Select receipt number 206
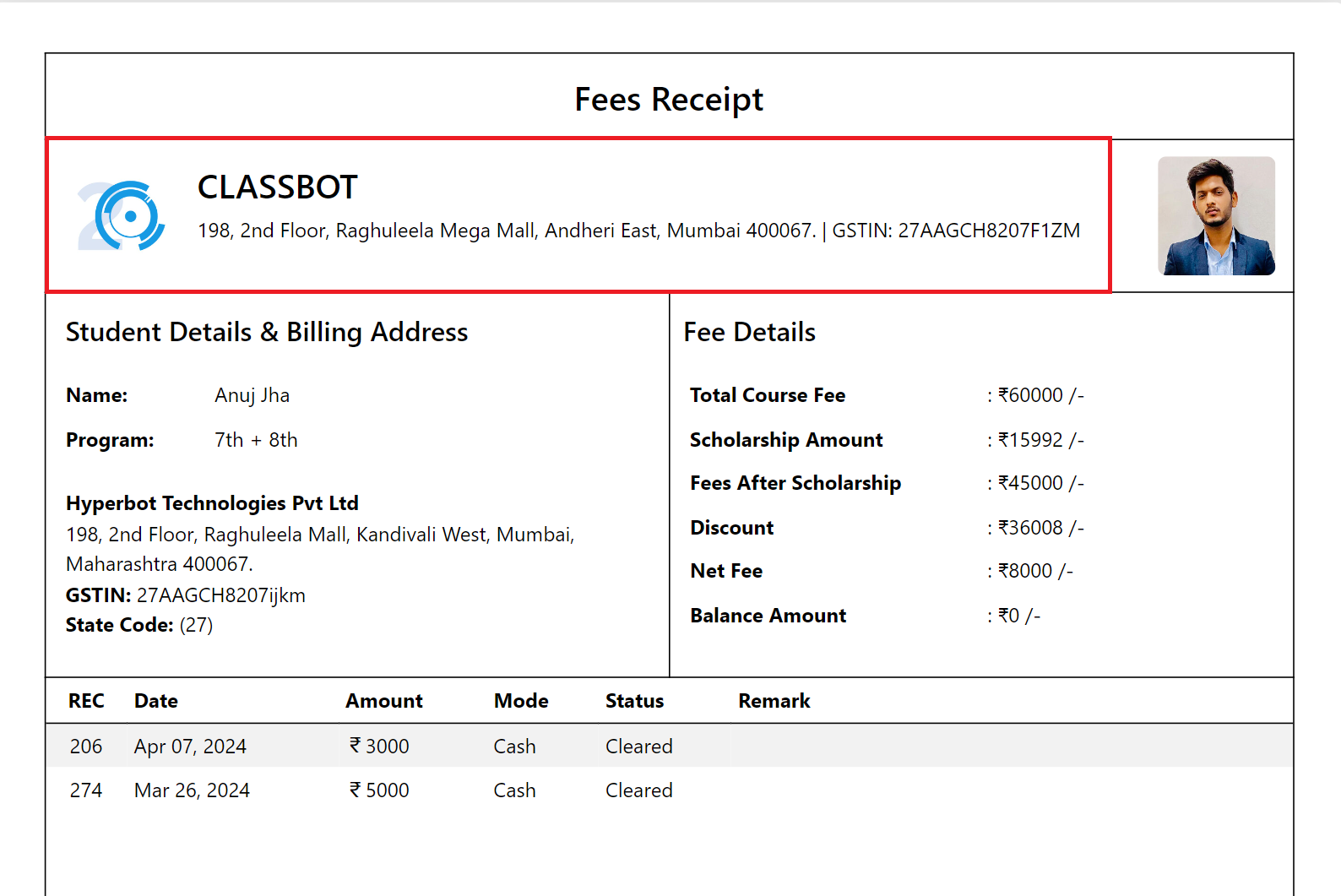This screenshot has height=896, width=1341. click(x=86, y=747)
